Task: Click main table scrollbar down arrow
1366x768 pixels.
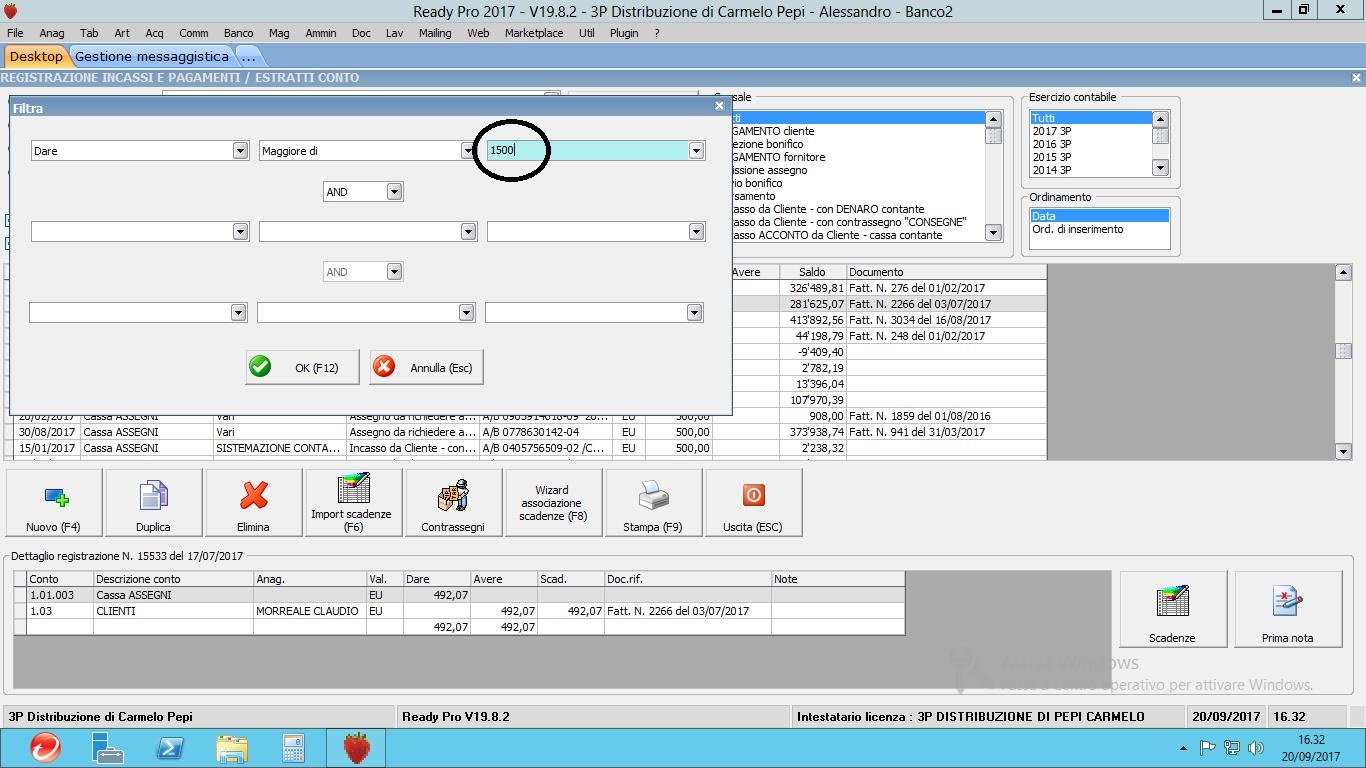Action: click(1343, 452)
